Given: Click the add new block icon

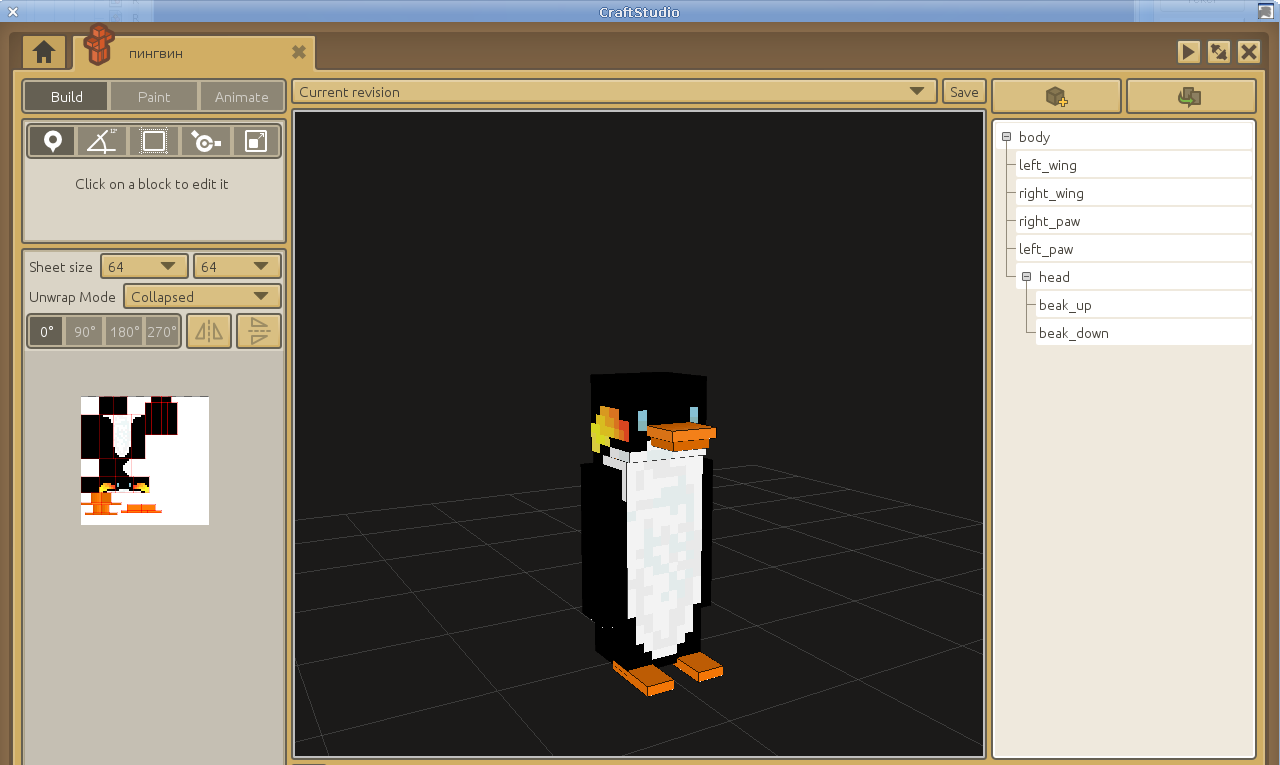Looking at the screenshot, I should 1056,96.
